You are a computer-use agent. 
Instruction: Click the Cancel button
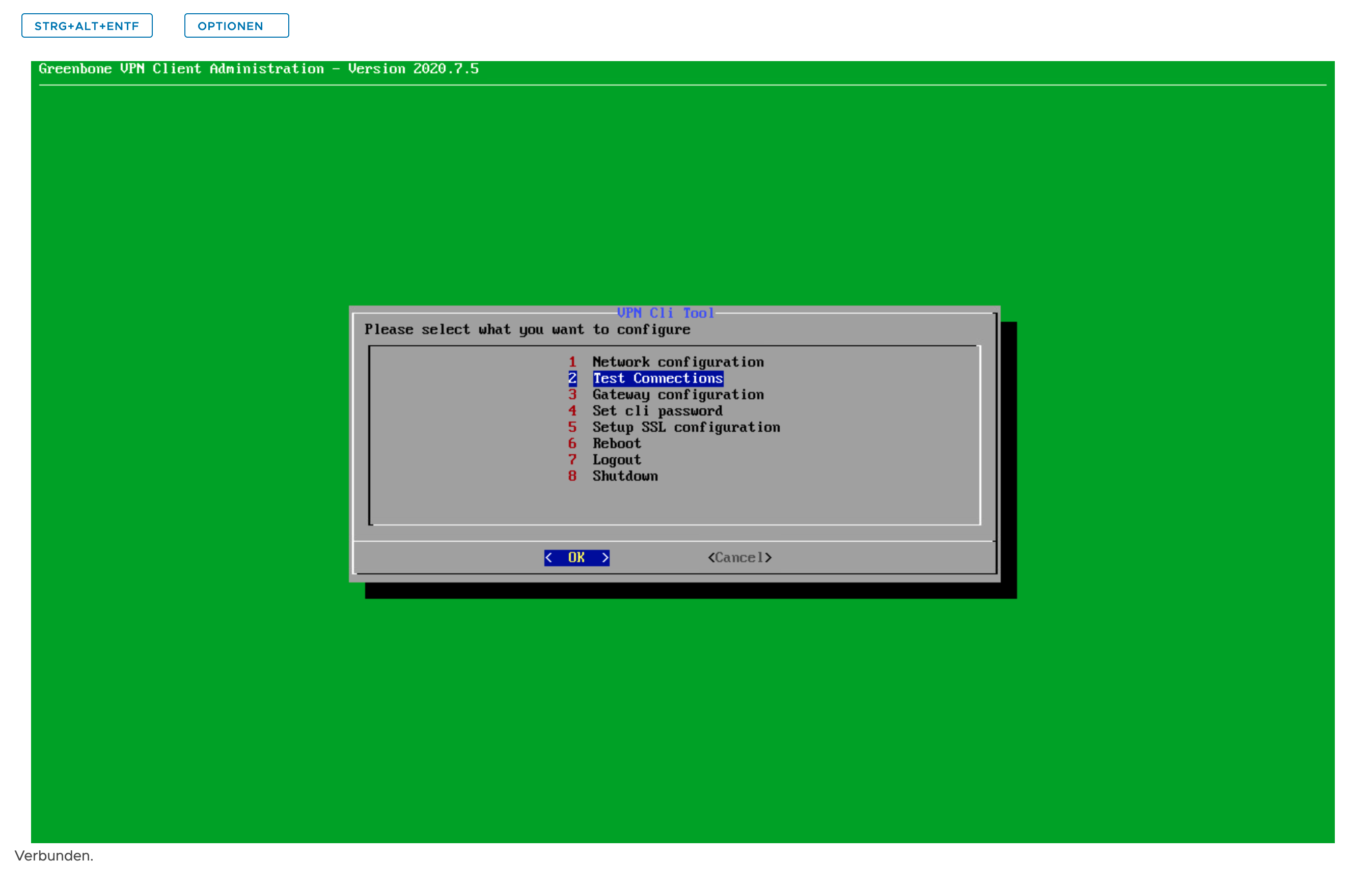click(x=740, y=558)
